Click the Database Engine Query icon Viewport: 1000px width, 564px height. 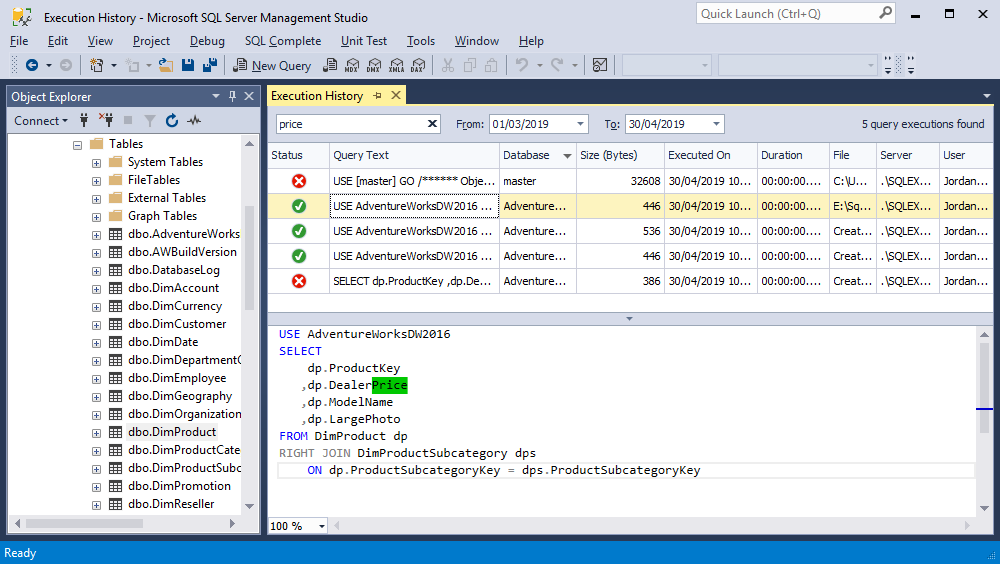[330, 65]
